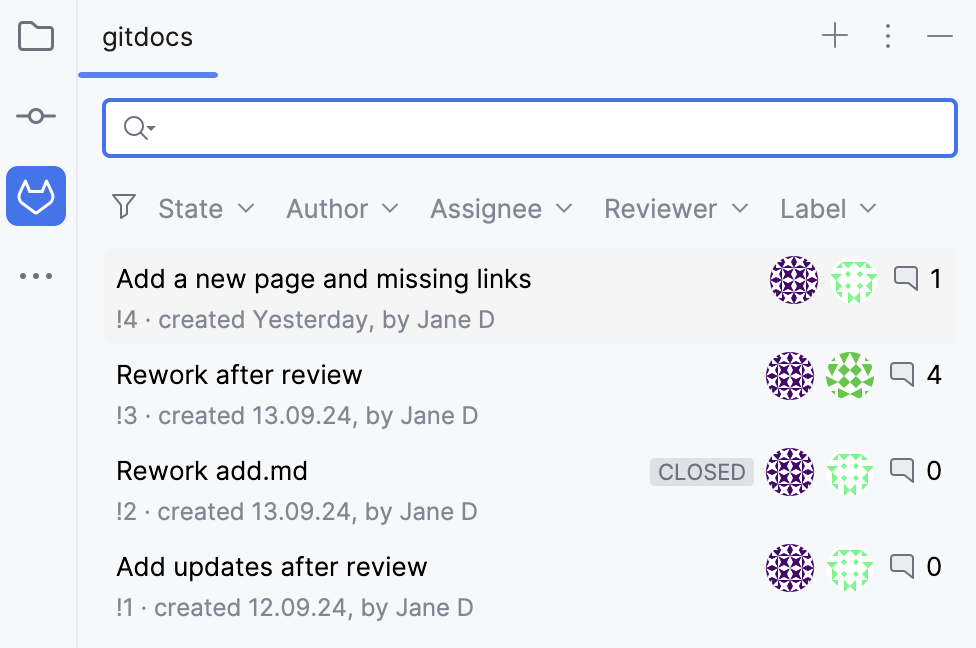Screen dimensions: 976x648
Task: Open comment thread on Add a new page
Action: pyautogui.click(x=905, y=281)
